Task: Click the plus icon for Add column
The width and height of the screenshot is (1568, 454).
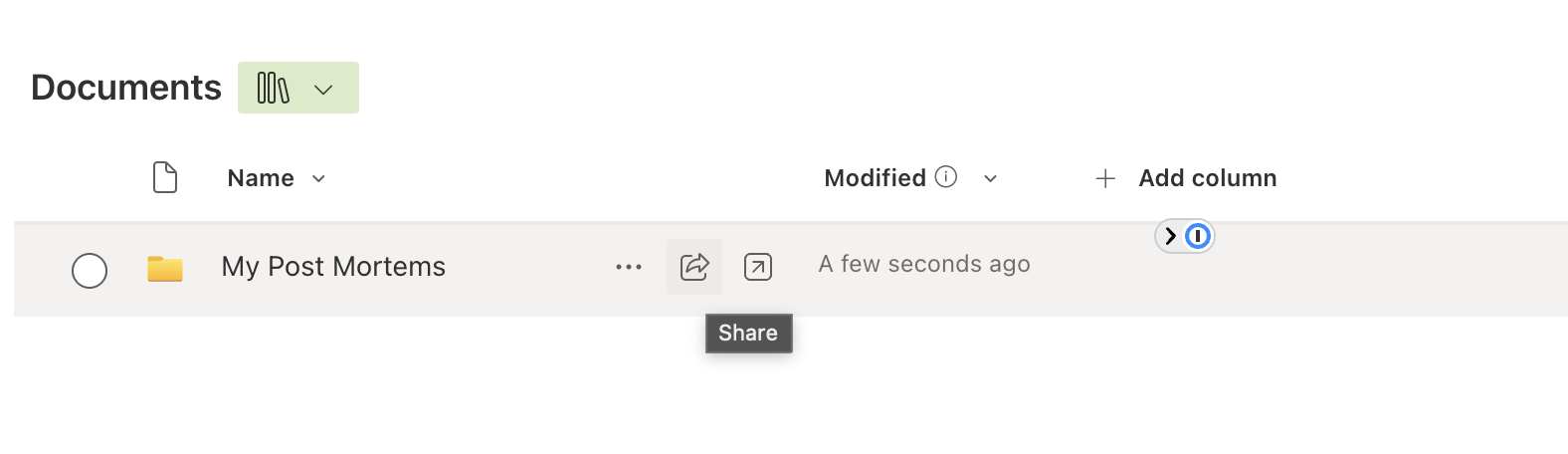Action: (1105, 179)
